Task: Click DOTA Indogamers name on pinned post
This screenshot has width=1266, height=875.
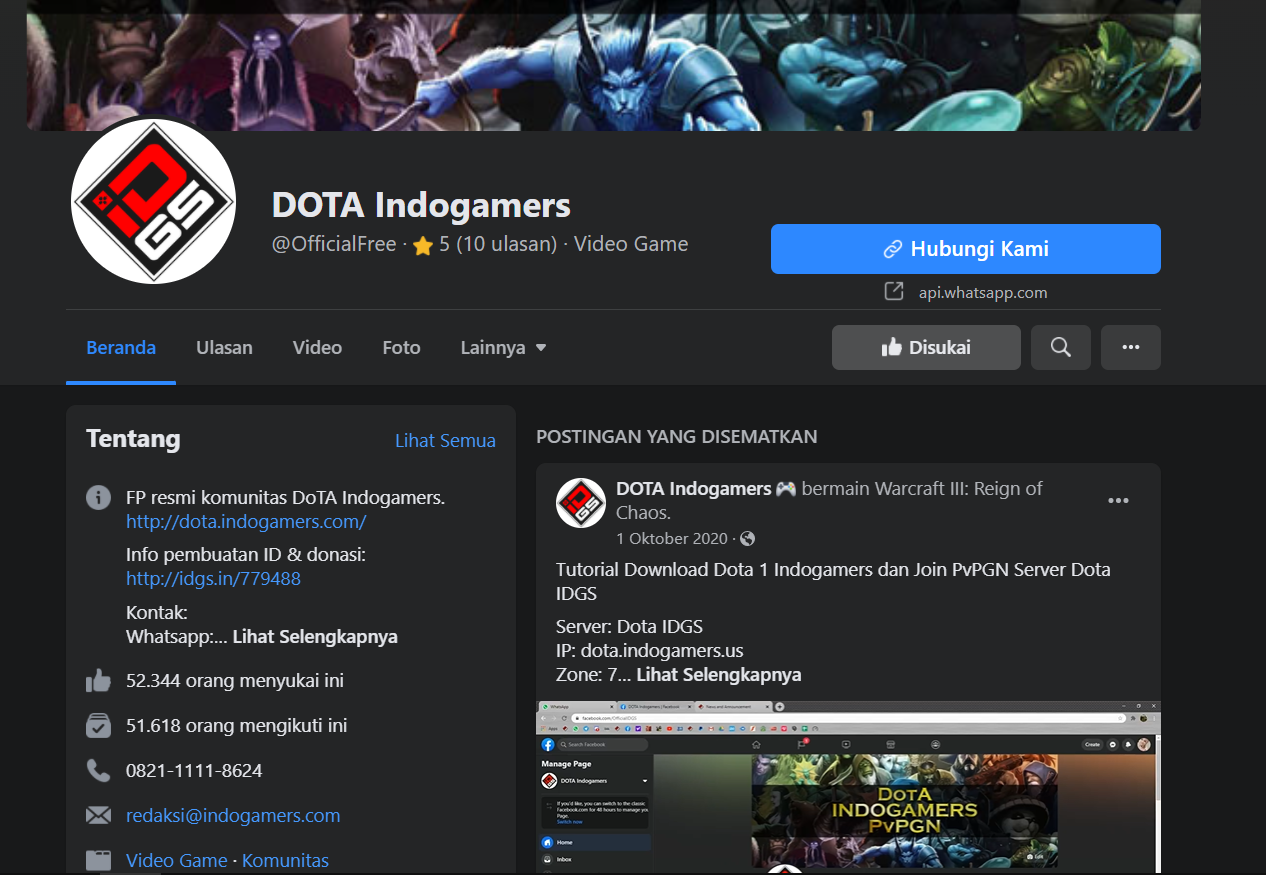Action: pyautogui.click(x=694, y=488)
